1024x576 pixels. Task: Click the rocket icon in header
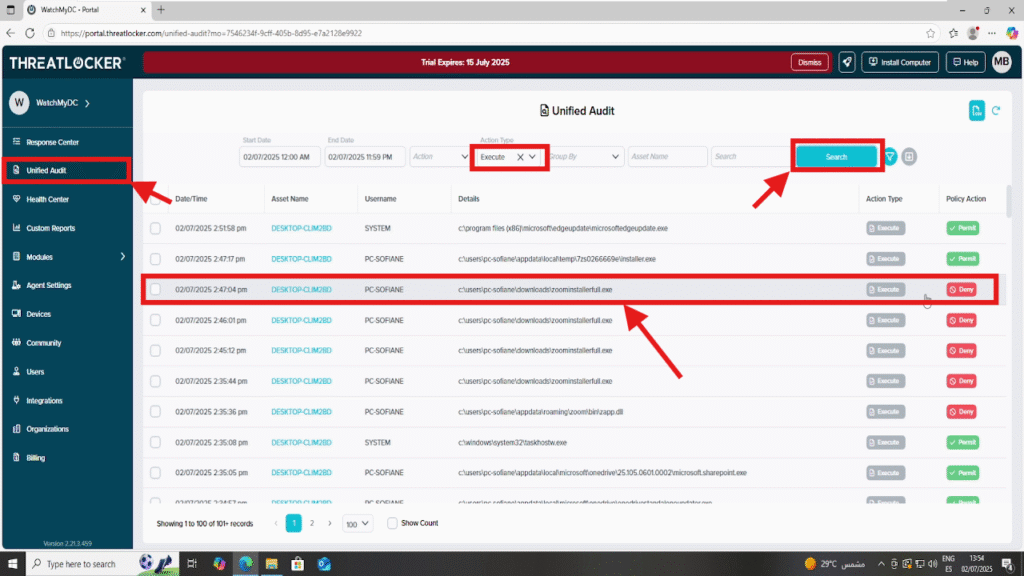847,62
